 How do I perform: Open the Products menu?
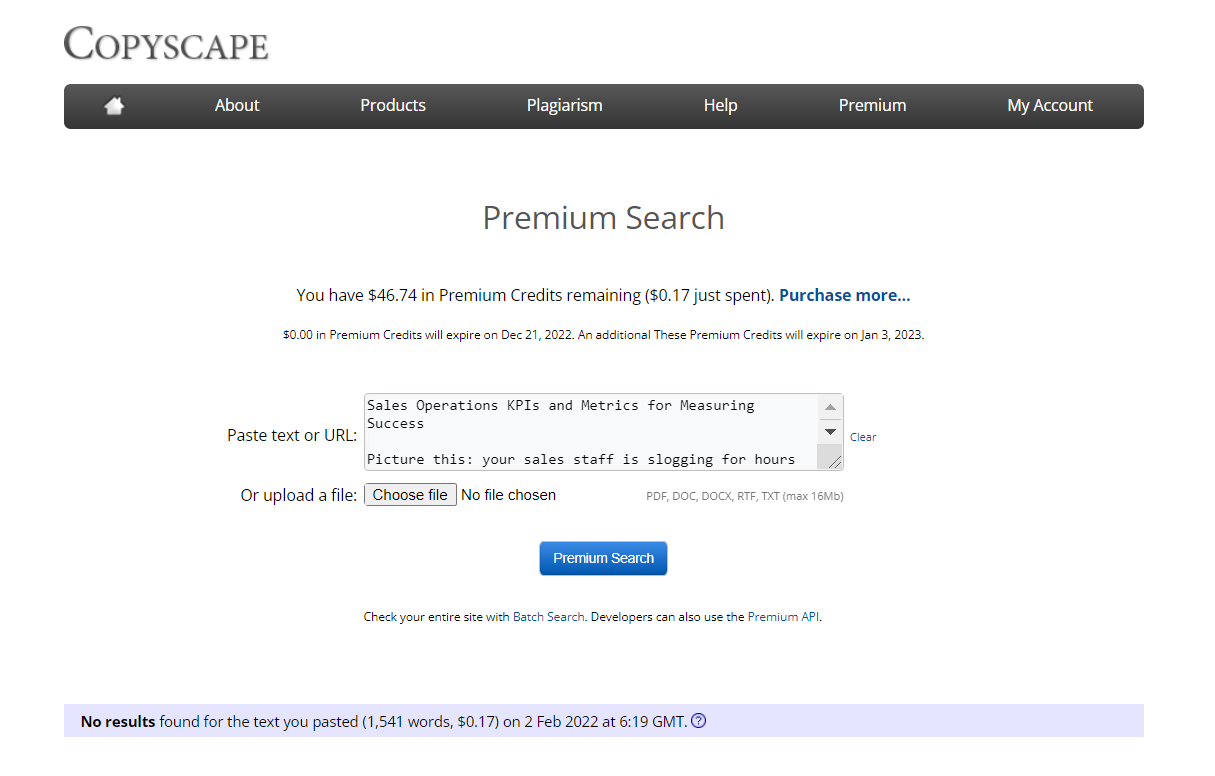[393, 106]
